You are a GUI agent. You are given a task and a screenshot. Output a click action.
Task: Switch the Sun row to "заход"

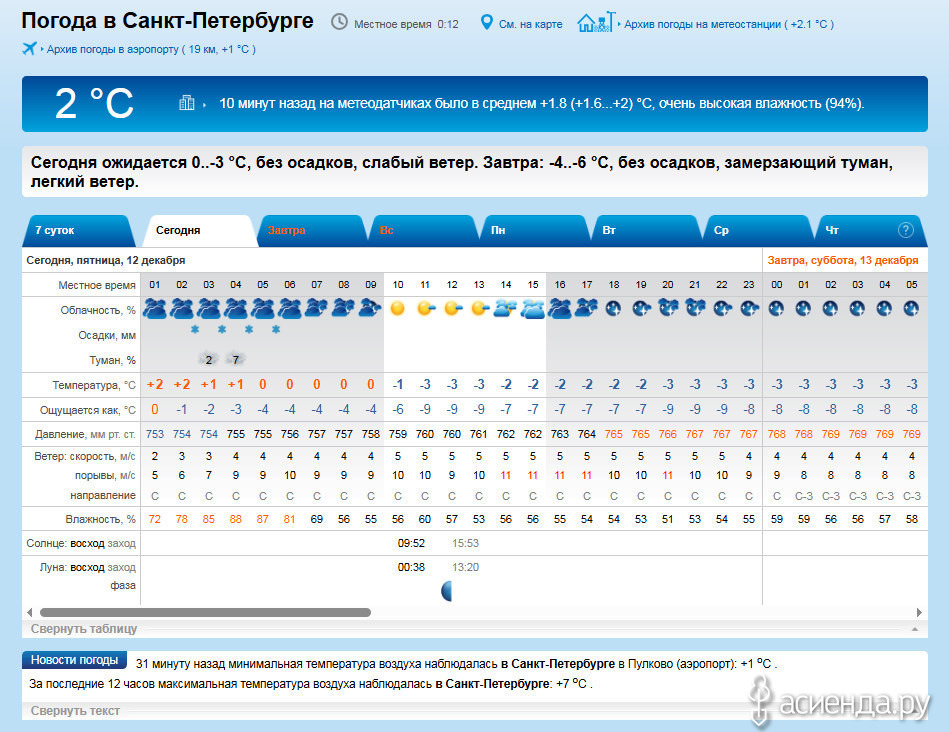tap(121, 543)
